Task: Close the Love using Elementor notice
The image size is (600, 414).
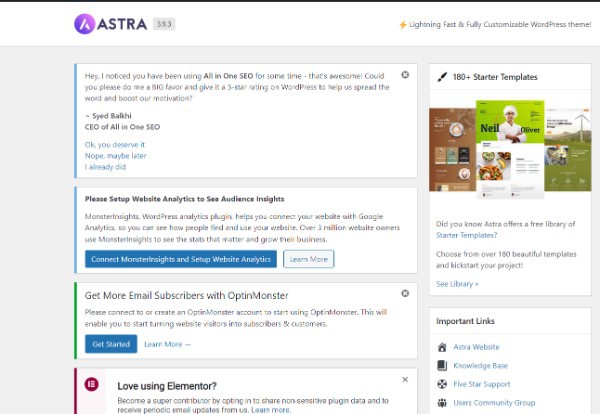Action: coord(405,380)
